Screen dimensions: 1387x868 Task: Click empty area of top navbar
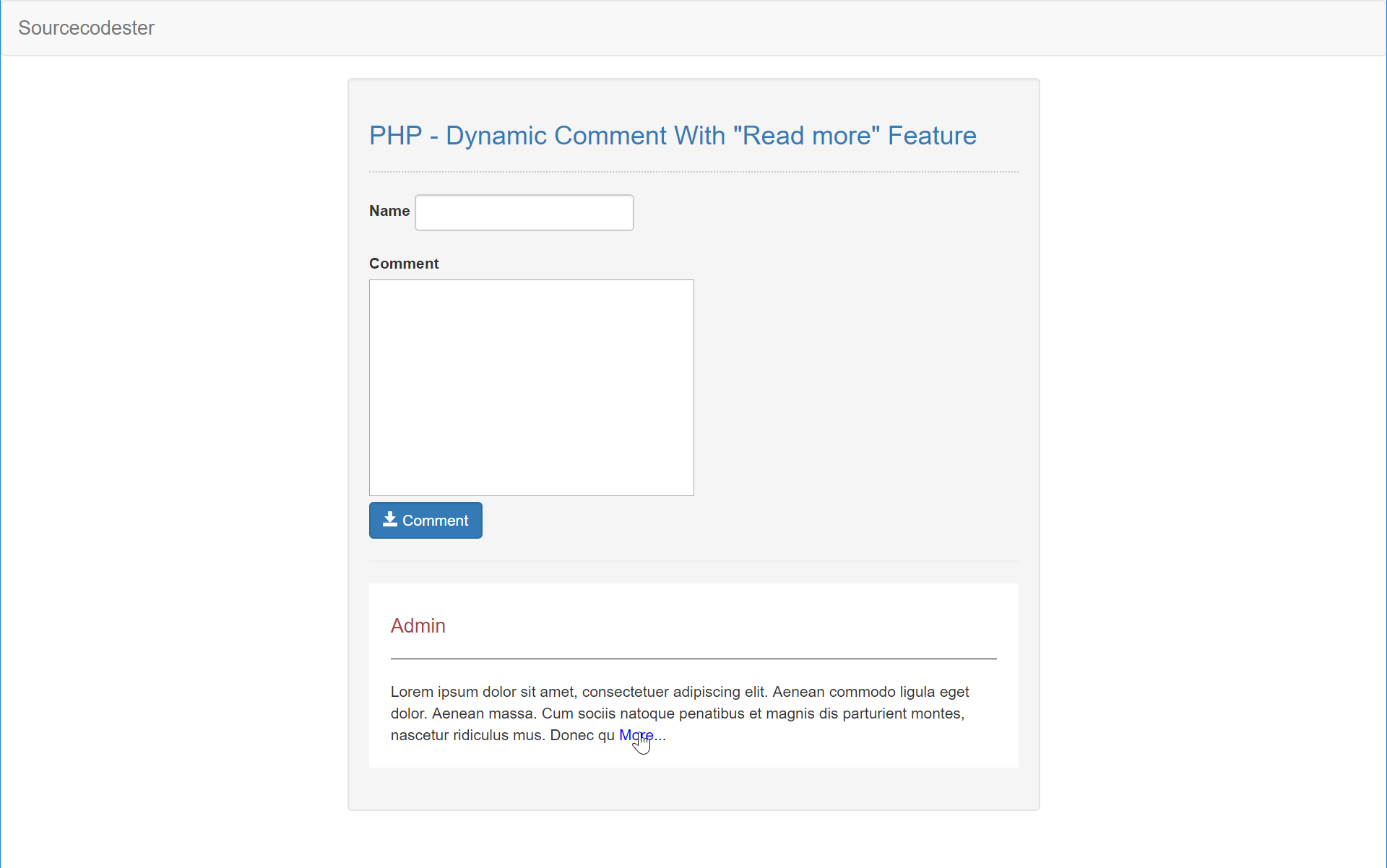click(x=722, y=27)
